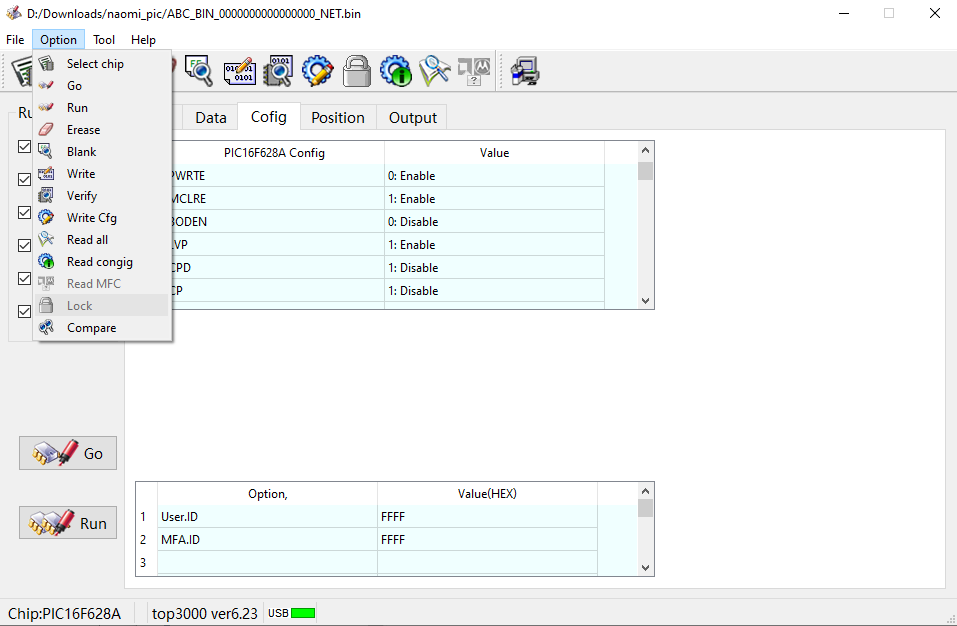957x626 pixels.
Task: Choose the Go entry in the Option menu
Action: tap(101, 85)
